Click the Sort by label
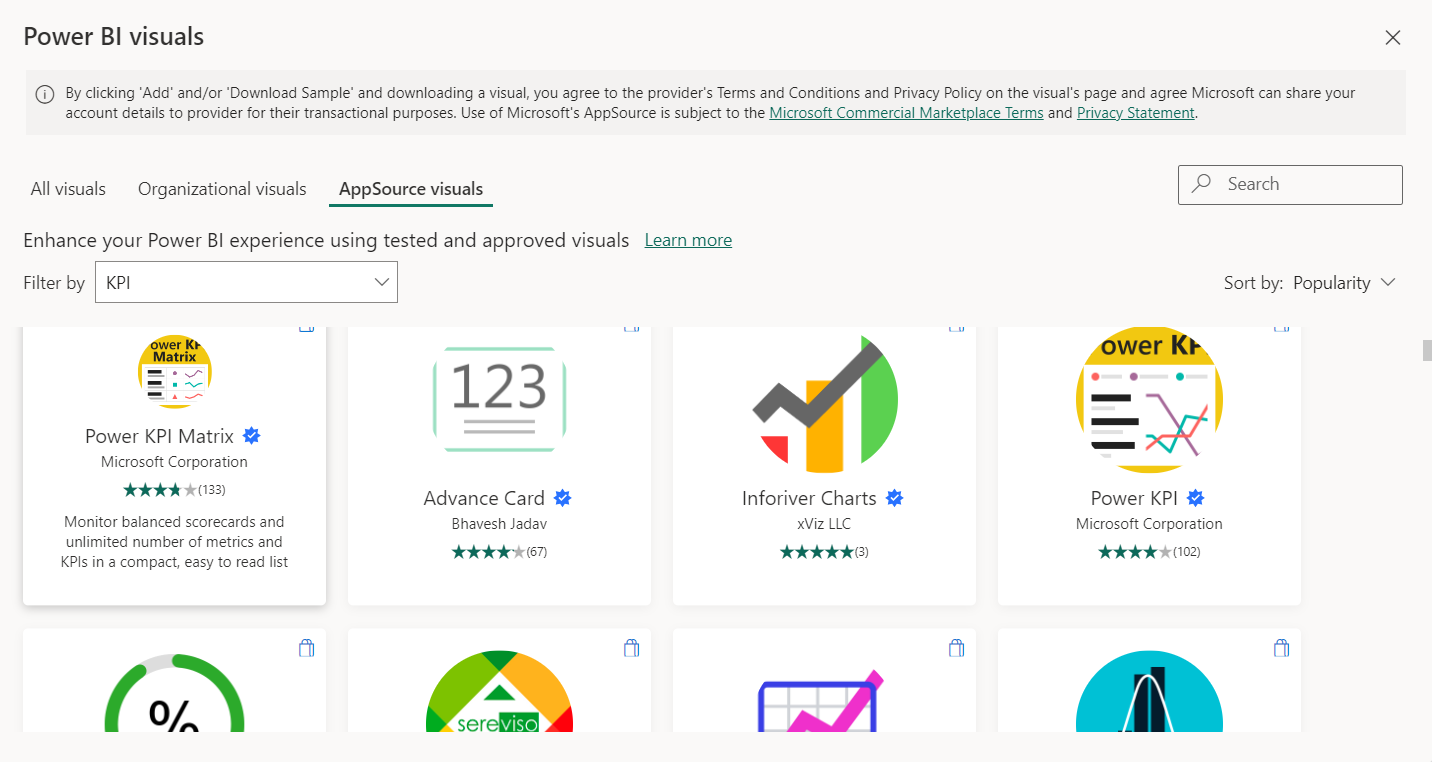This screenshot has width=1432, height=762. click(1253, 283)
